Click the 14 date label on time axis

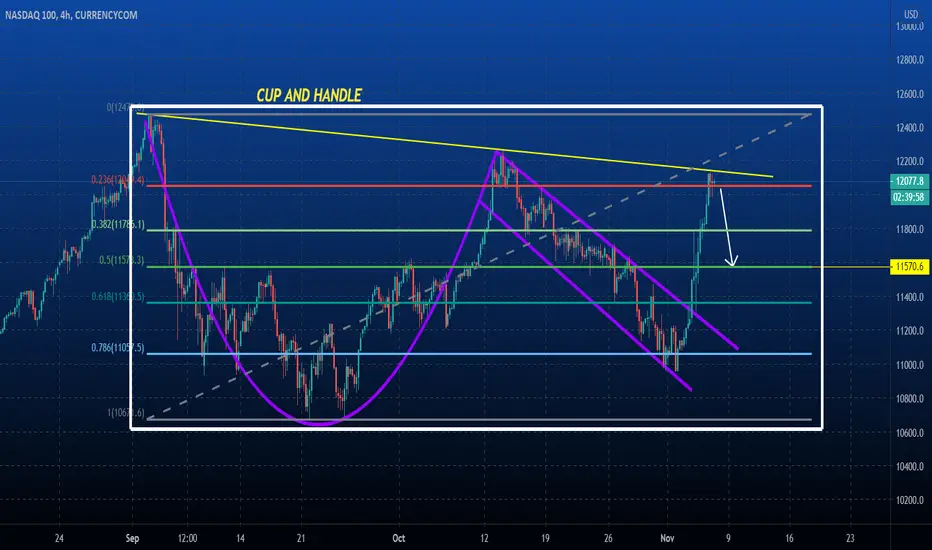pos(240,538)
